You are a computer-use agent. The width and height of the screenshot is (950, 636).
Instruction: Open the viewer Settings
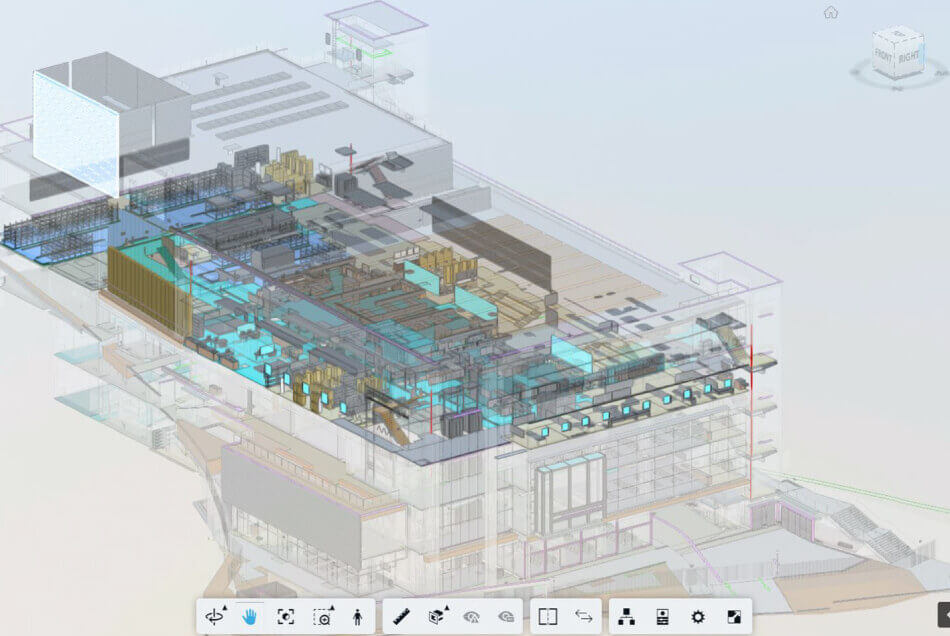698,617
